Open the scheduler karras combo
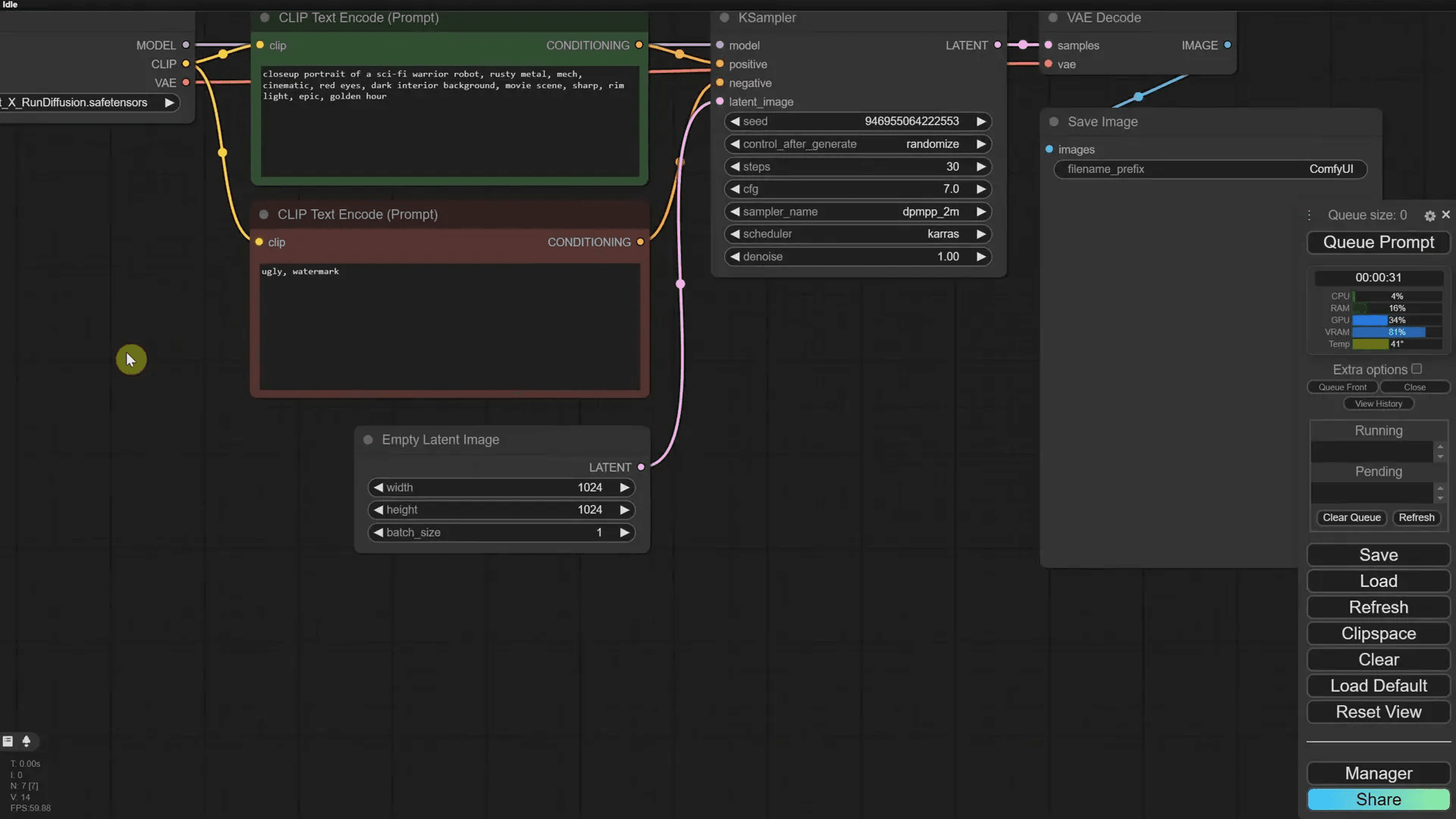Screen dimensions: 1456x819 (x=858, y=234)
